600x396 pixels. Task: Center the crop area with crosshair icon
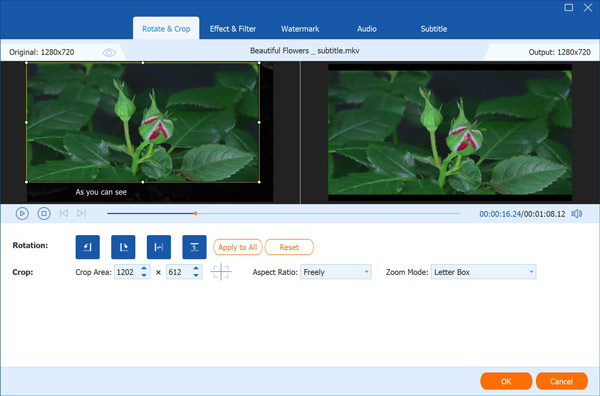pyautogui.click(x=221, y=272)
